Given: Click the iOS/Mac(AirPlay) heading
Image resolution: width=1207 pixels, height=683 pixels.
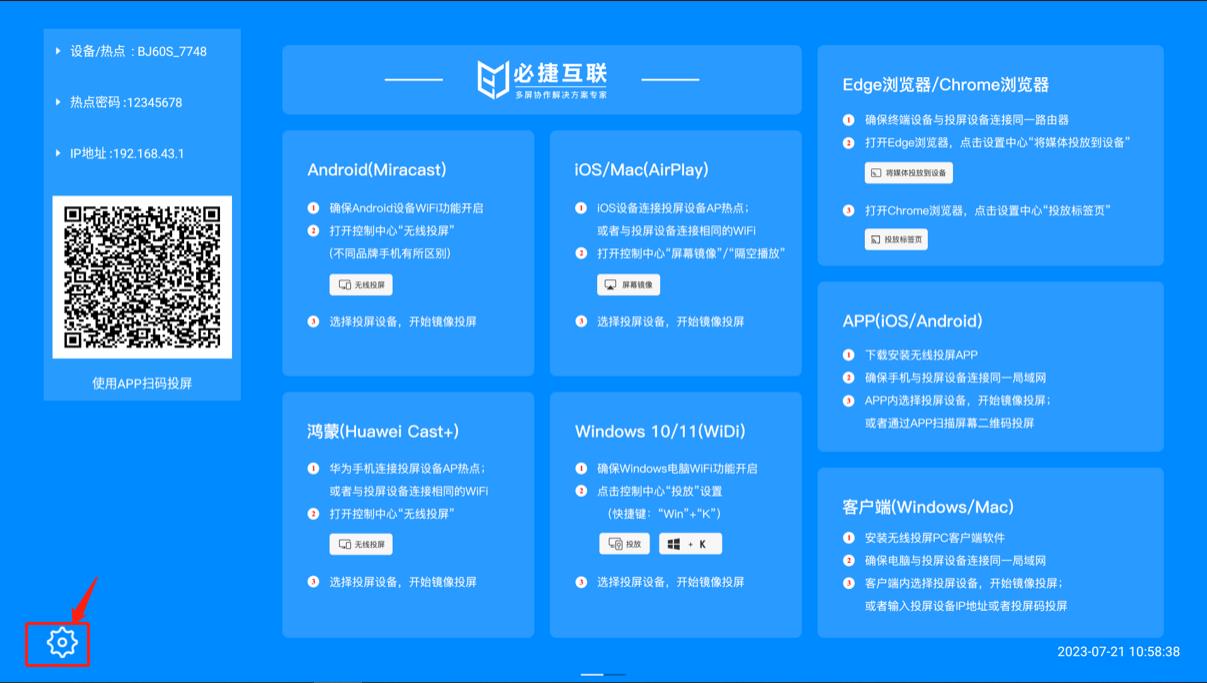Looking at the screenshot, I should pyautogui.click(x=642, y=170).
